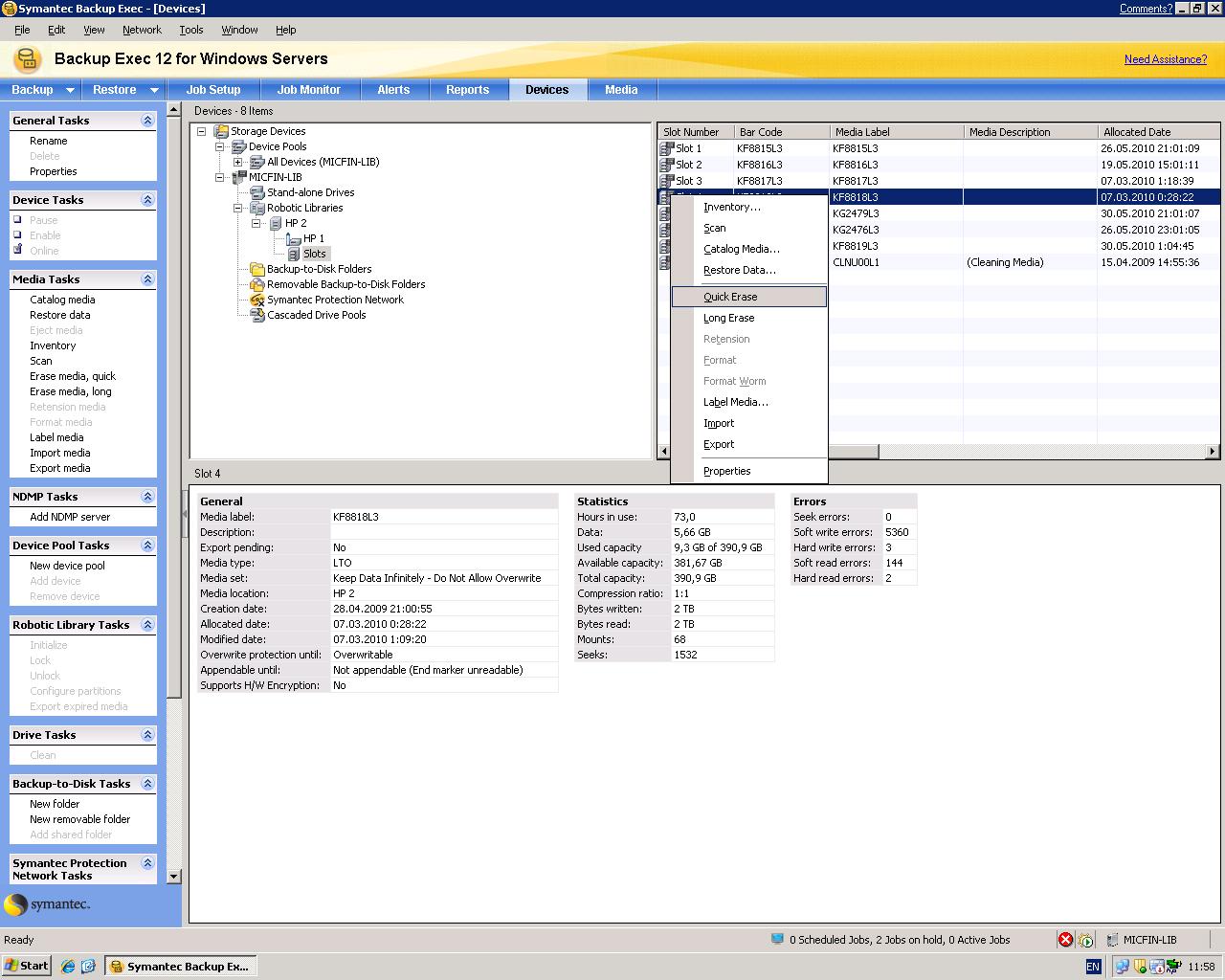This screenshot has width=1225, height=980.
Task: Open the Backup dropdown arrow
Action: [x=70, y=90]
